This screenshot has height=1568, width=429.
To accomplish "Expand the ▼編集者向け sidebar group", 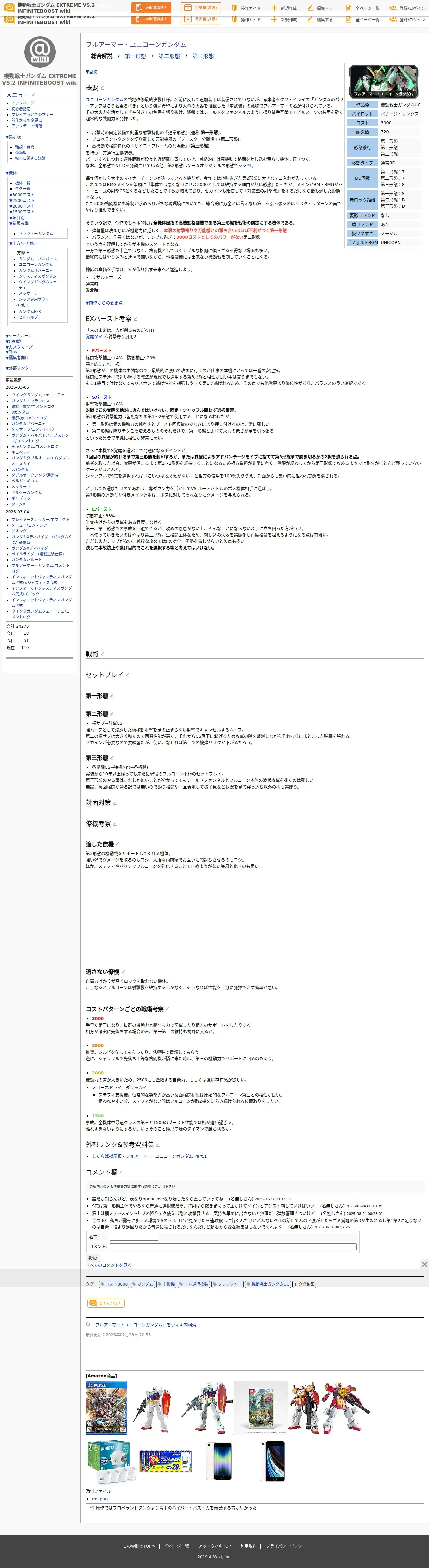I will click(x=17, y=358).
